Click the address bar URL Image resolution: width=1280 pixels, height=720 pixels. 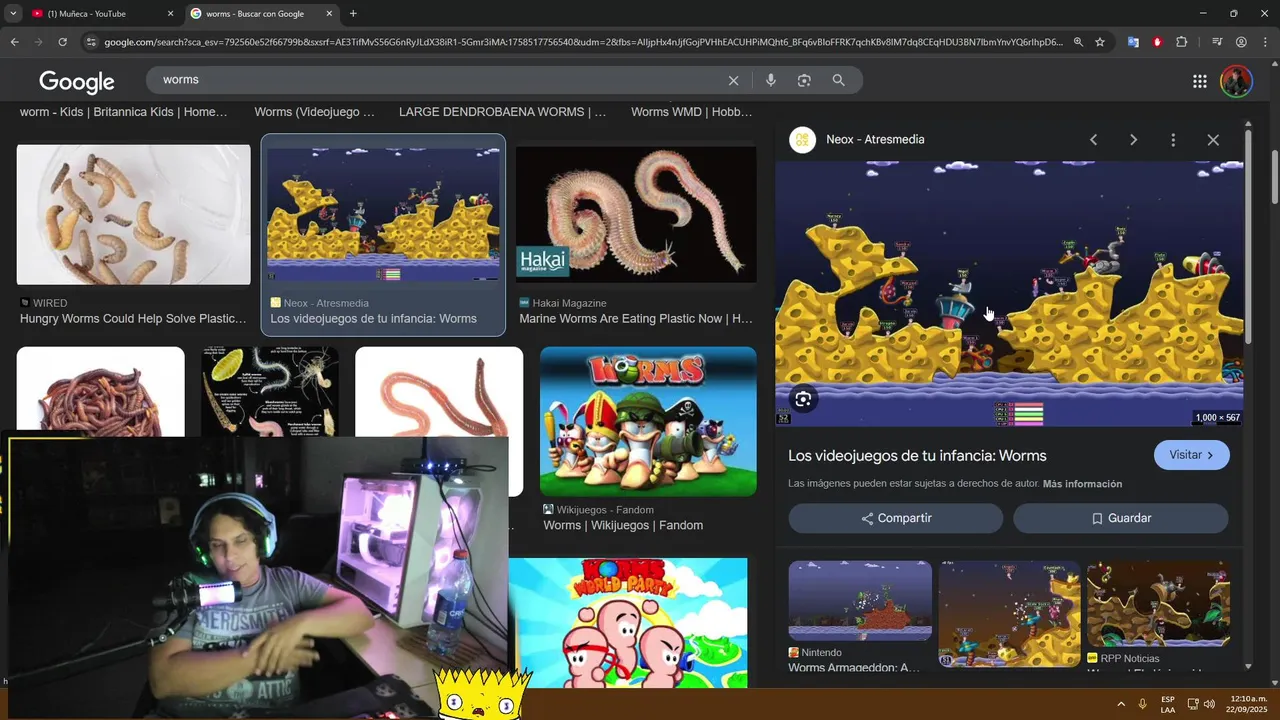coord(583,42)
